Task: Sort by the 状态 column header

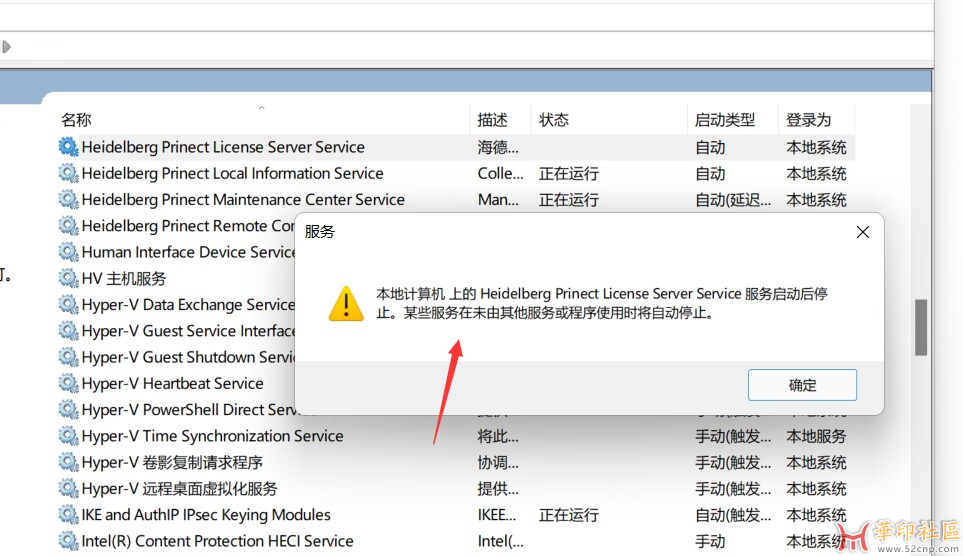Action: [x=554, y=120]
